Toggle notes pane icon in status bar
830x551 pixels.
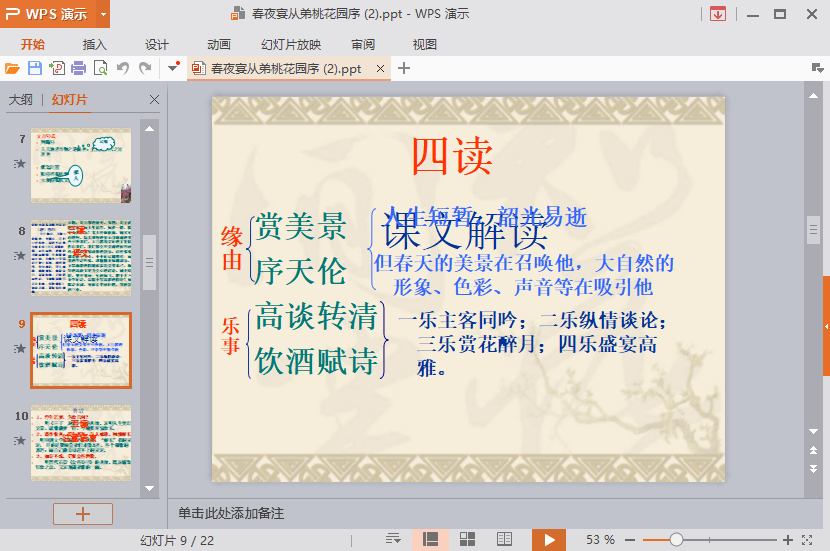click(x=393, y=539)
